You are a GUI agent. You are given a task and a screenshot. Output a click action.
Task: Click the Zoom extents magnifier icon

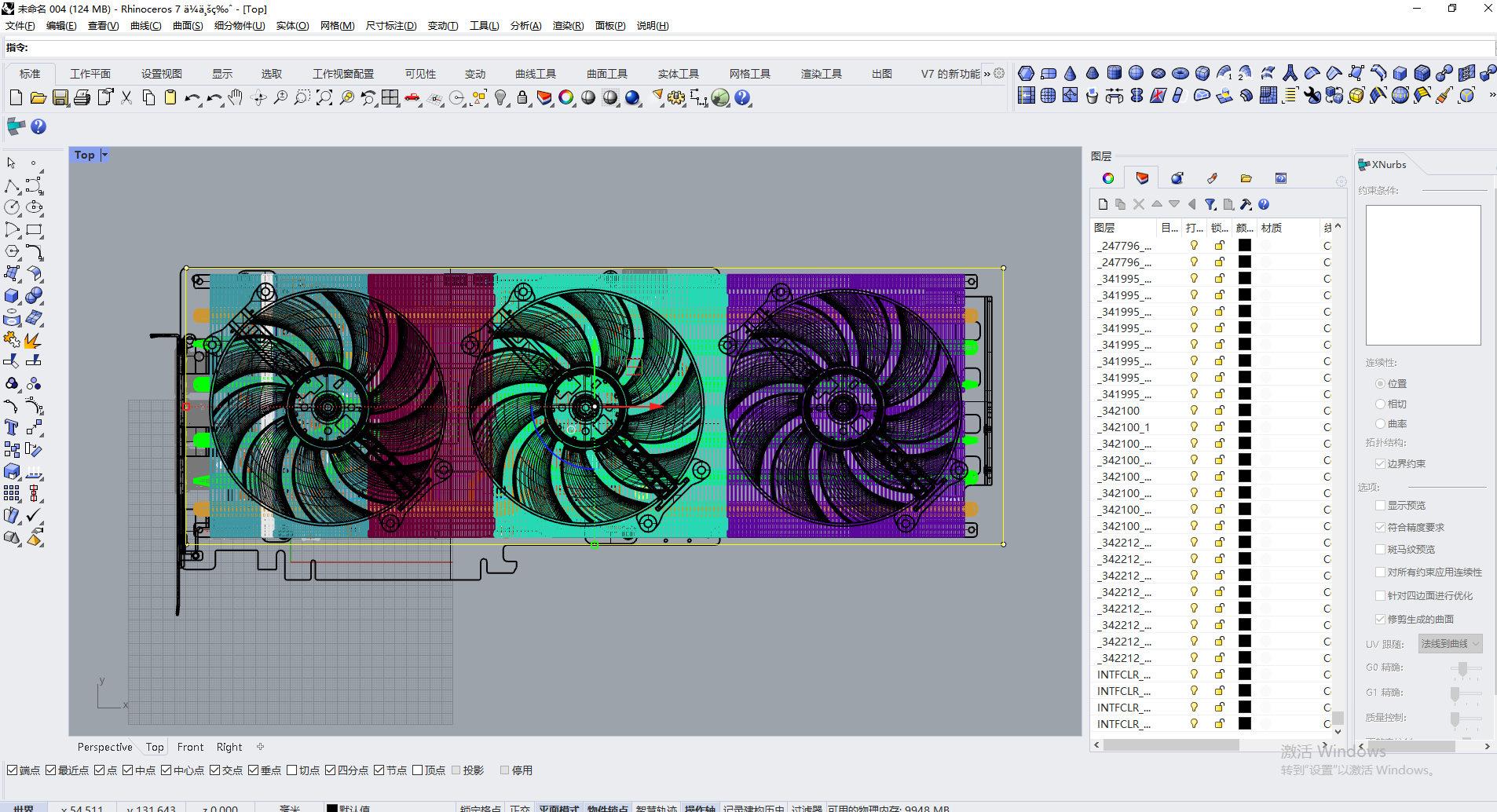324,97
